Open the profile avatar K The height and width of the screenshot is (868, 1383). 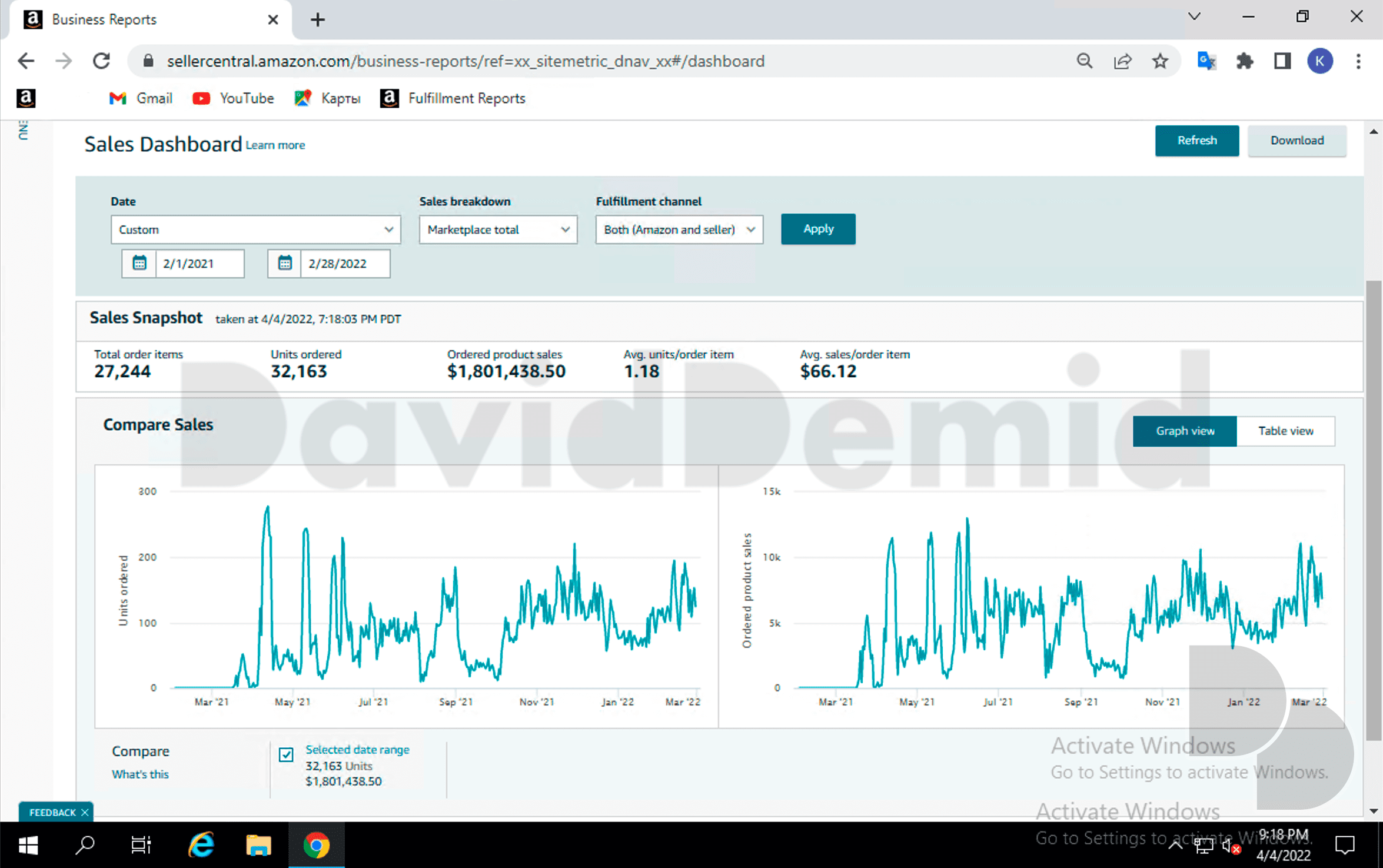1320,61
